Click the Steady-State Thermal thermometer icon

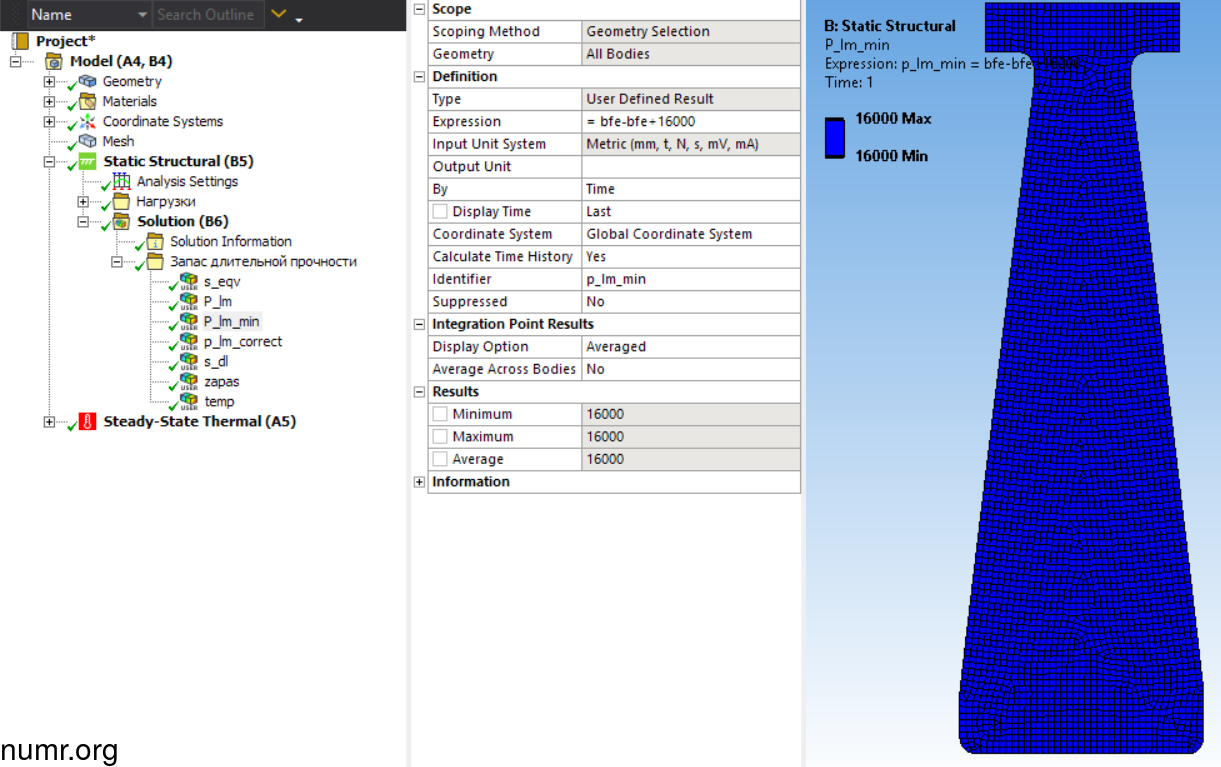tap(87, 421)
